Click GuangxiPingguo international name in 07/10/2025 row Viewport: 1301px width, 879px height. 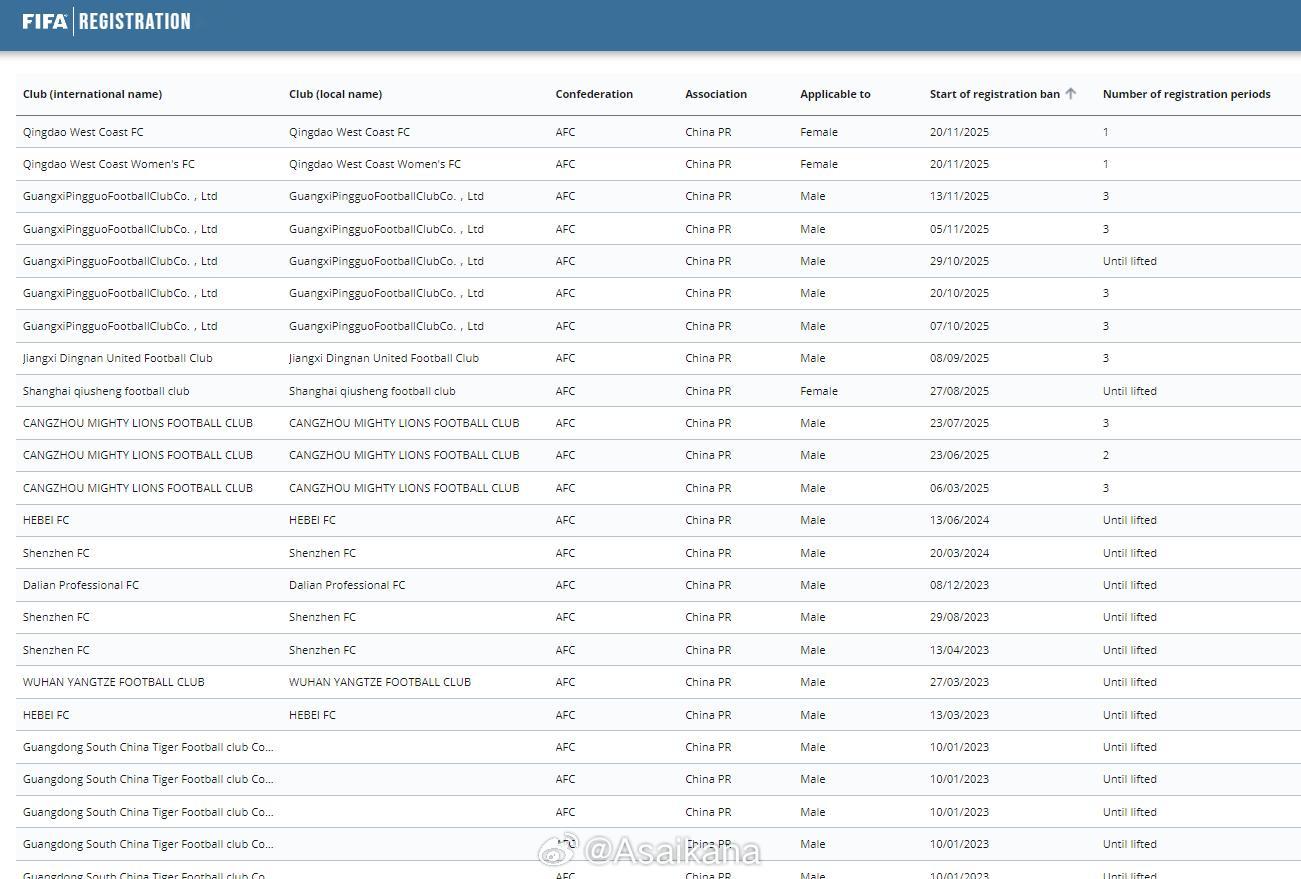pyautogui.click(x=120, y=326)
